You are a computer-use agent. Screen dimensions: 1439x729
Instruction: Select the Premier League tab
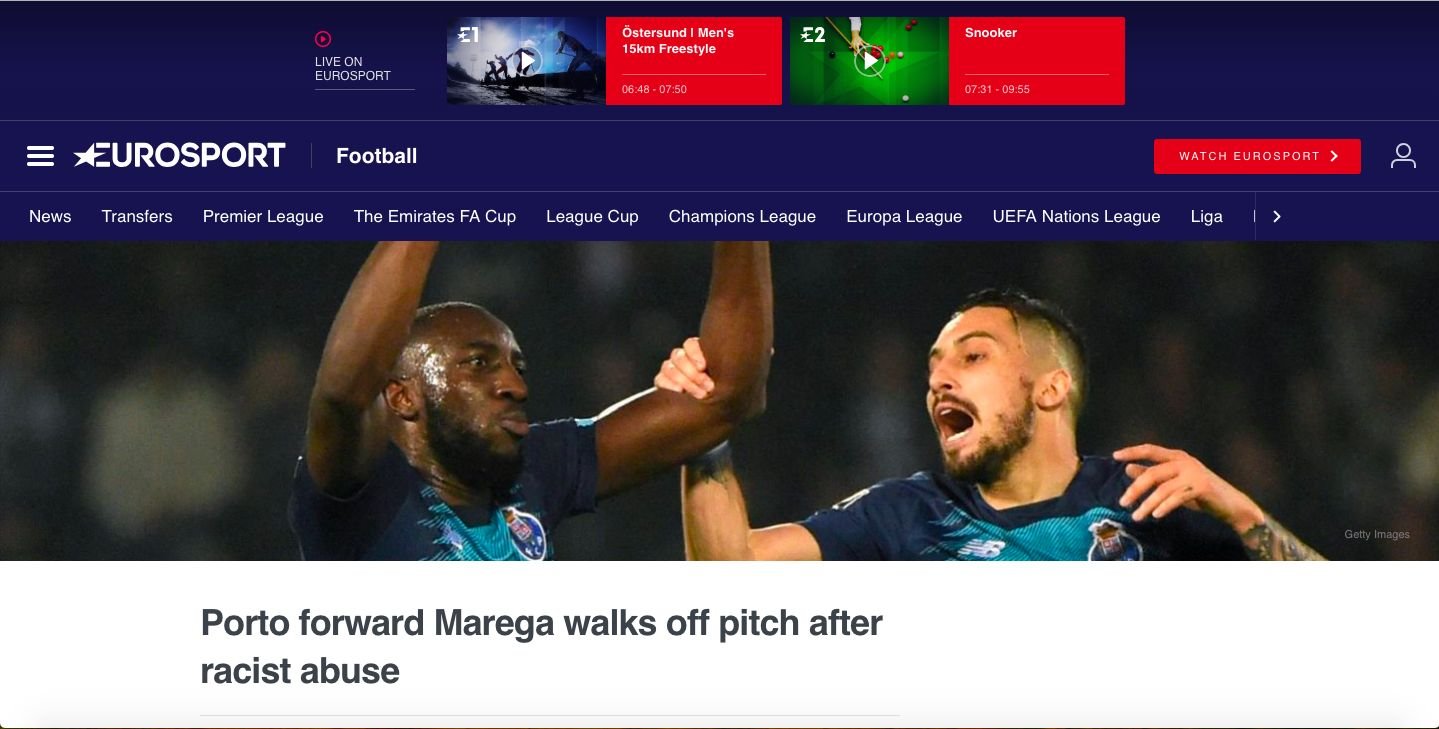coord(263,216)
